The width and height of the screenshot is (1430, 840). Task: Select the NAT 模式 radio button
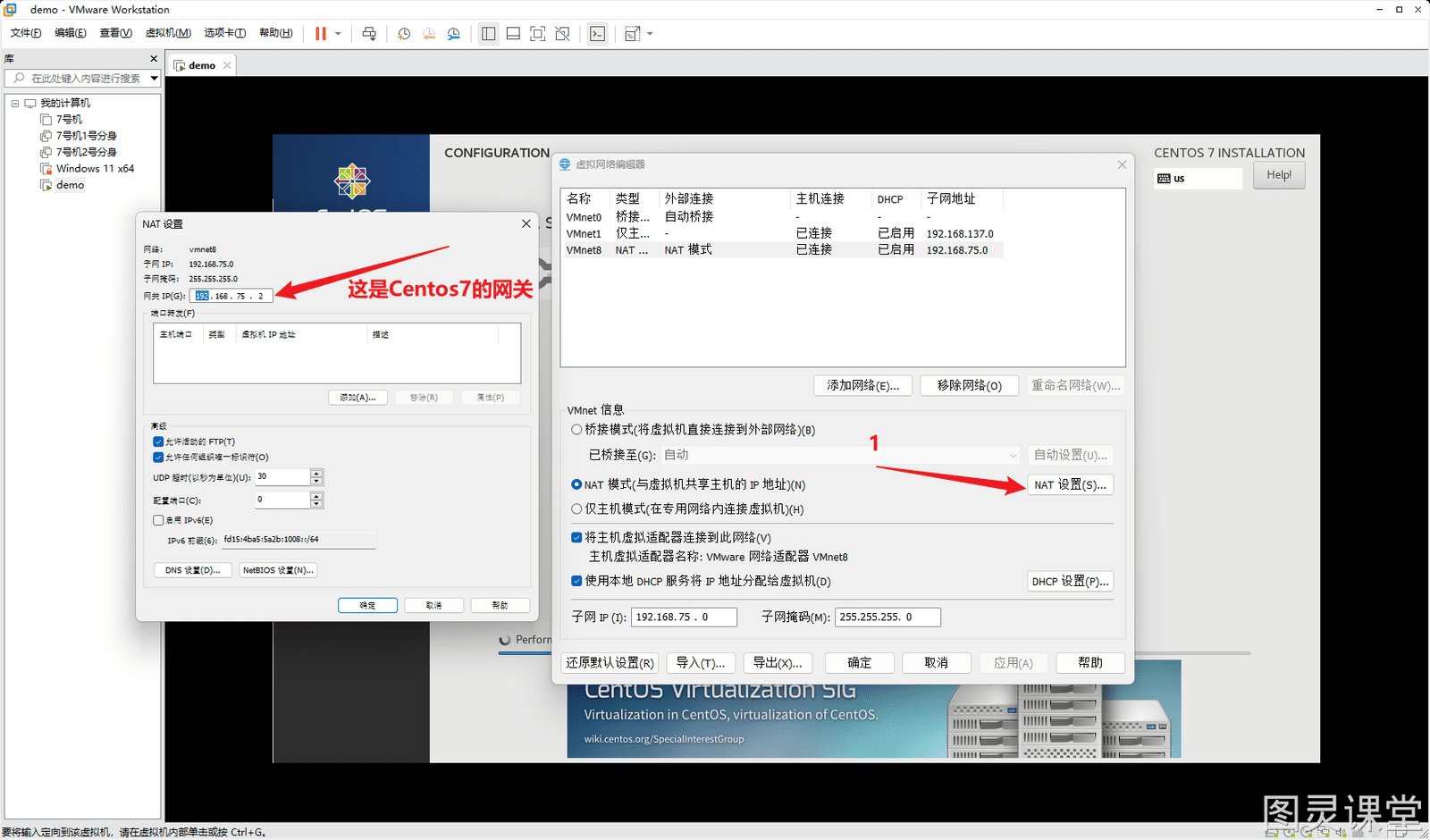pos(576,484)
